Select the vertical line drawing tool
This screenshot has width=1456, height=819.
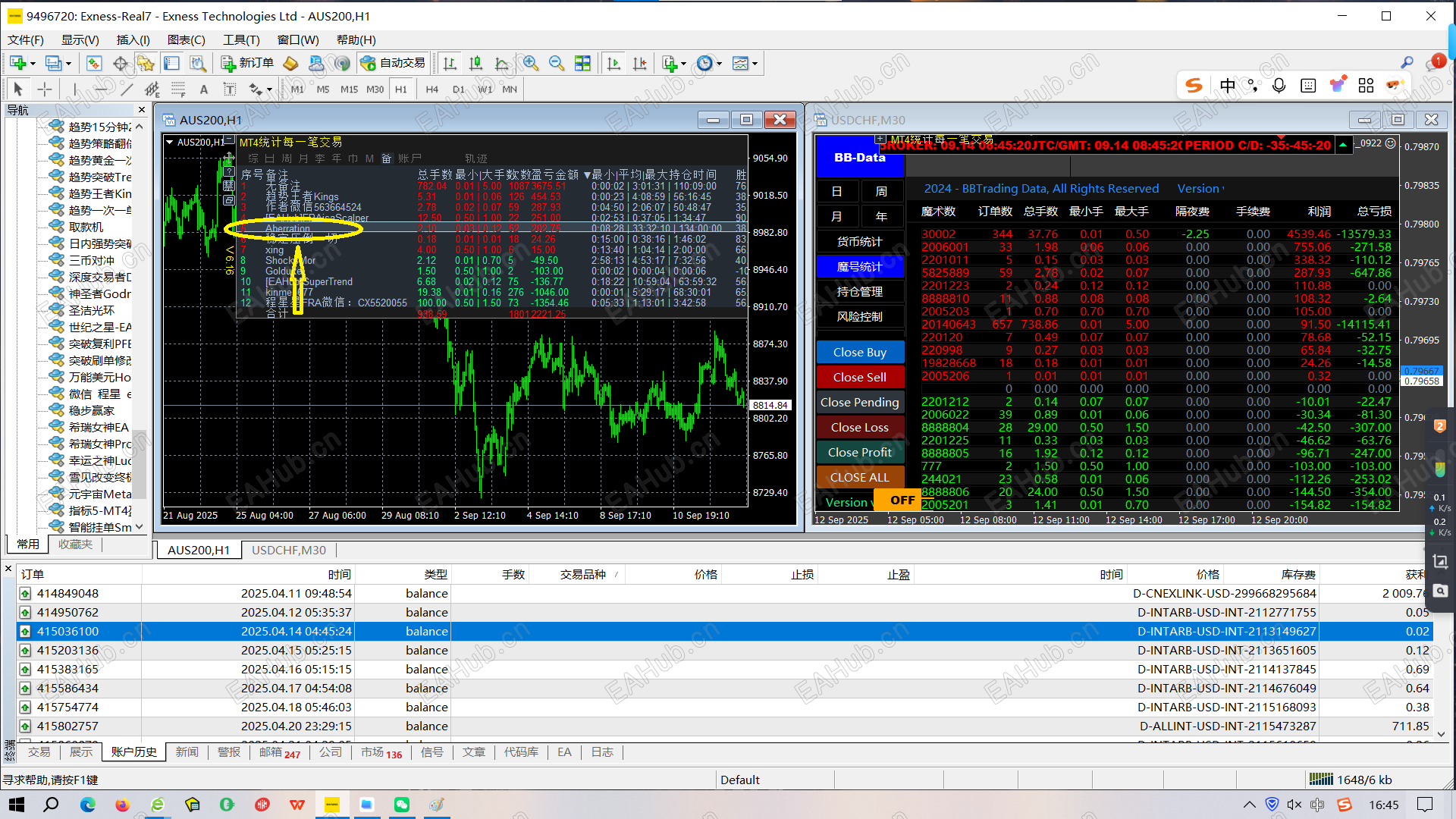[74, 89]
